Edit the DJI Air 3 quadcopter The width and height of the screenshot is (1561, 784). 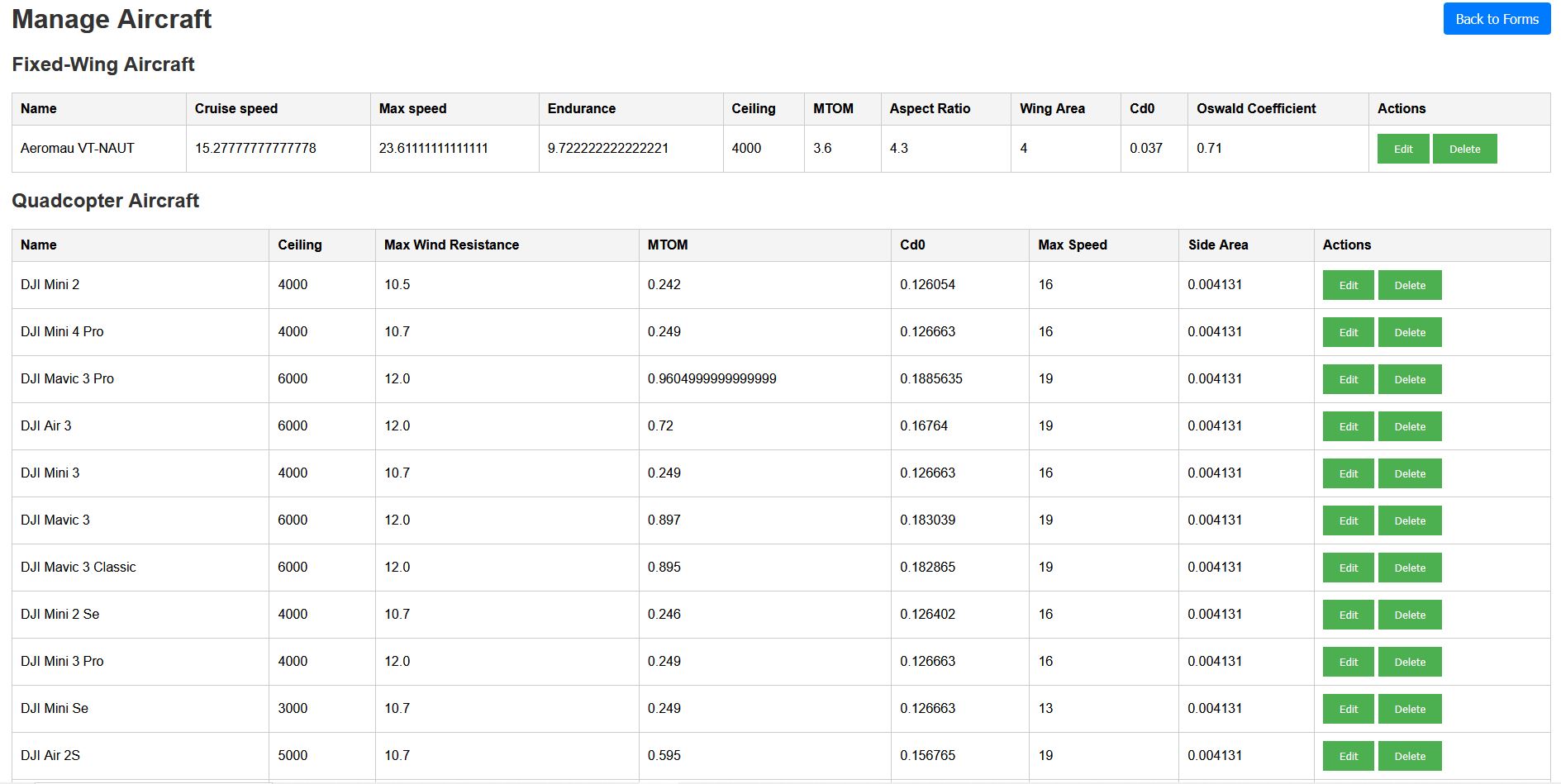coord(1347,425)
